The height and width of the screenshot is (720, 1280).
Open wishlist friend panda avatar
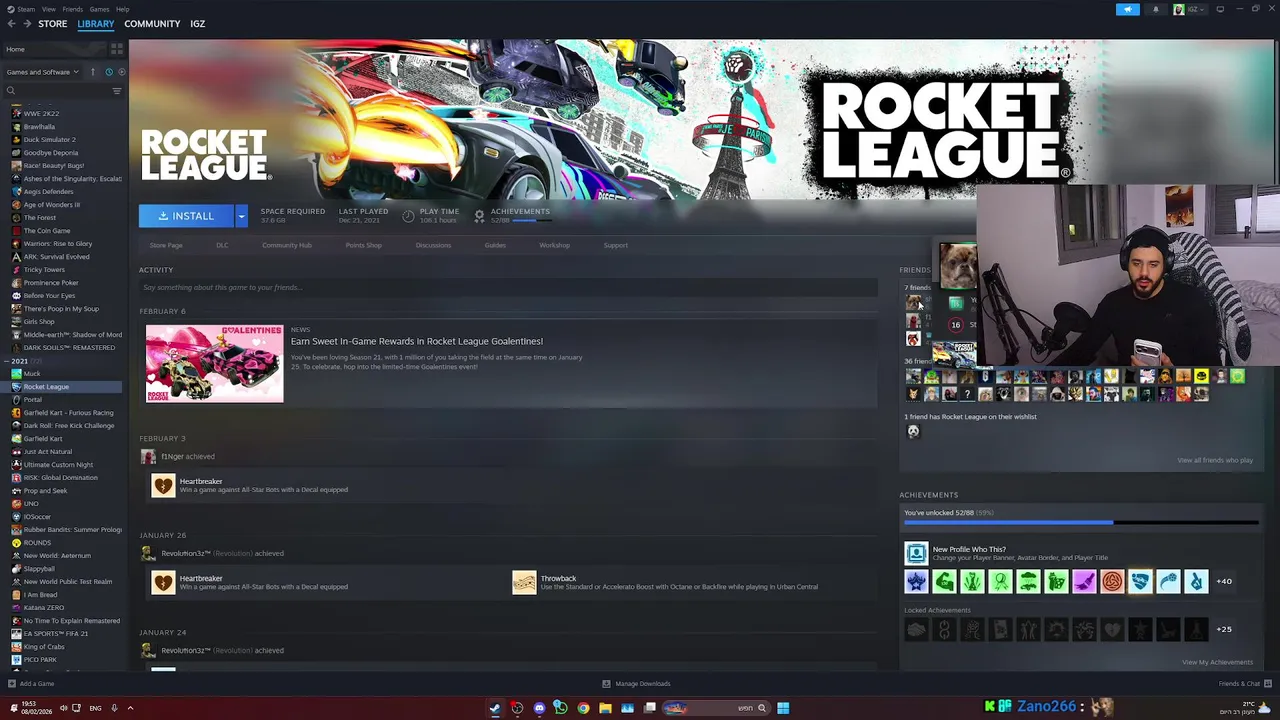click(x=913, y=431)
